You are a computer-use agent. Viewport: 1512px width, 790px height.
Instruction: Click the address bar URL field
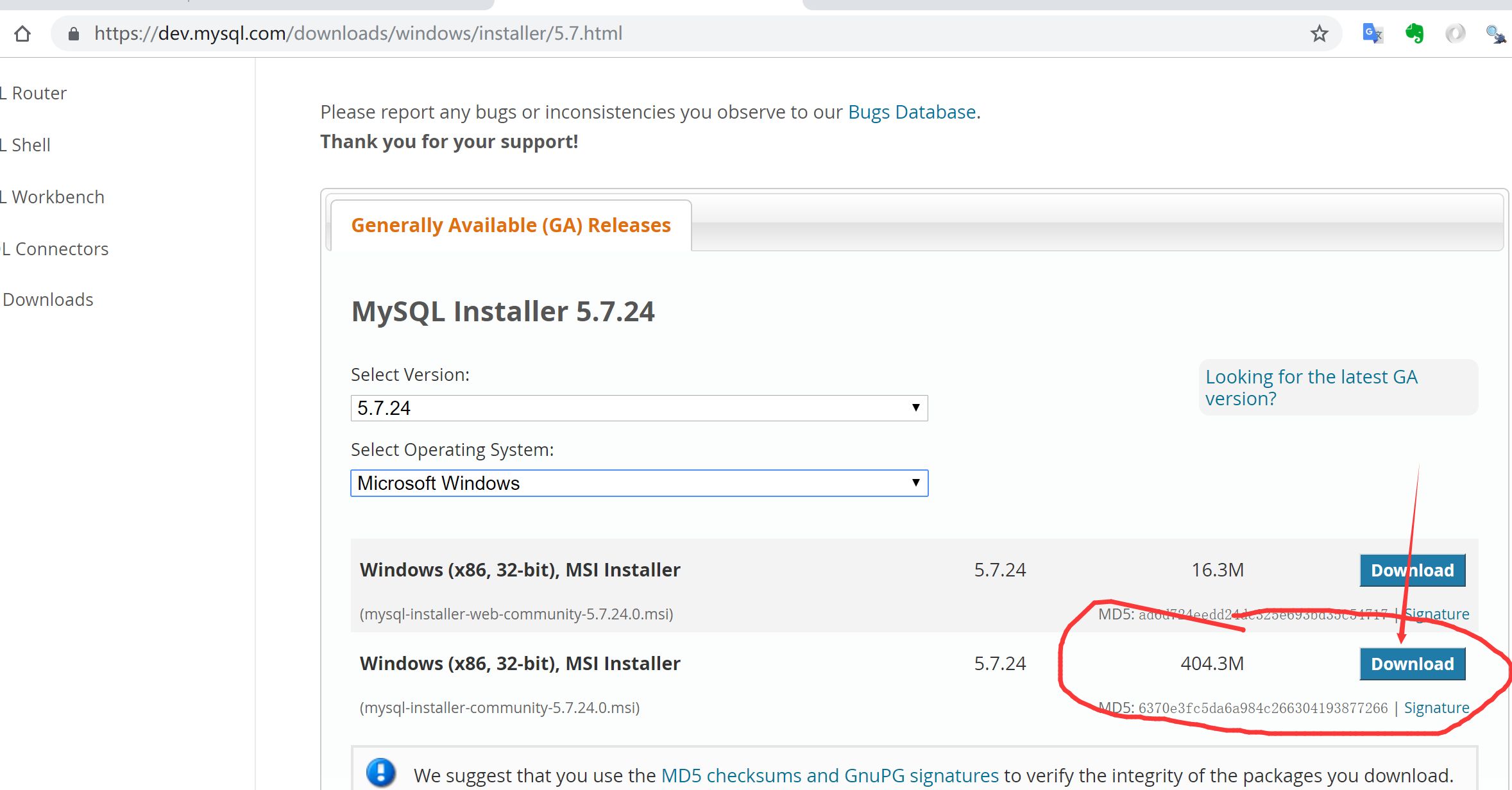(x=696, y=33)
